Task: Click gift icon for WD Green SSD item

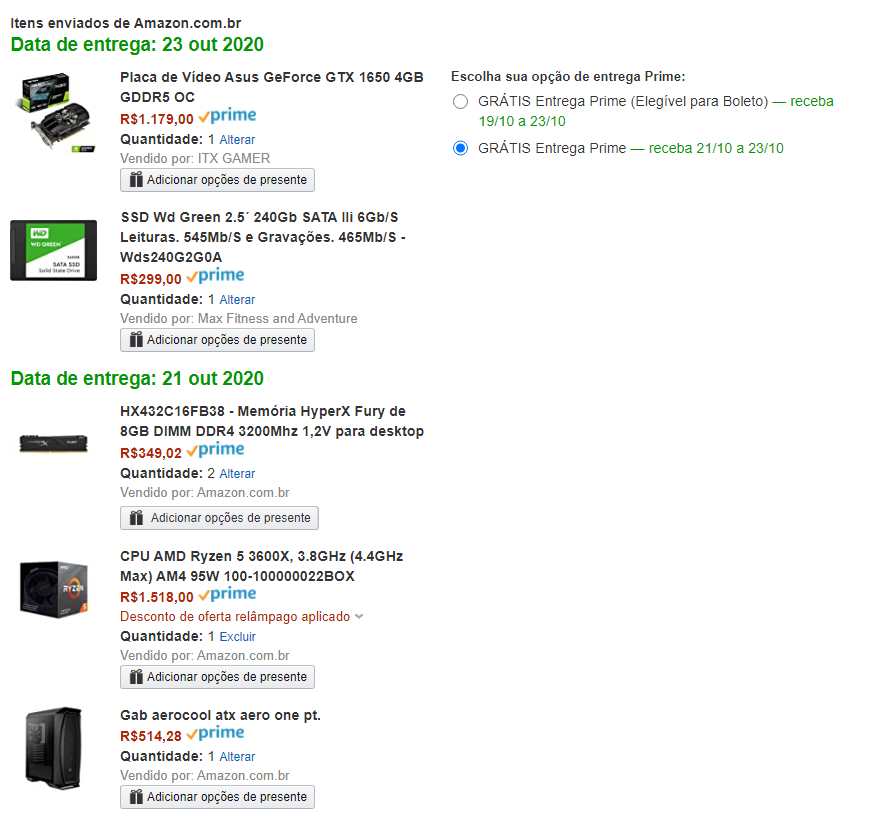Action: [x=136, y=340]
